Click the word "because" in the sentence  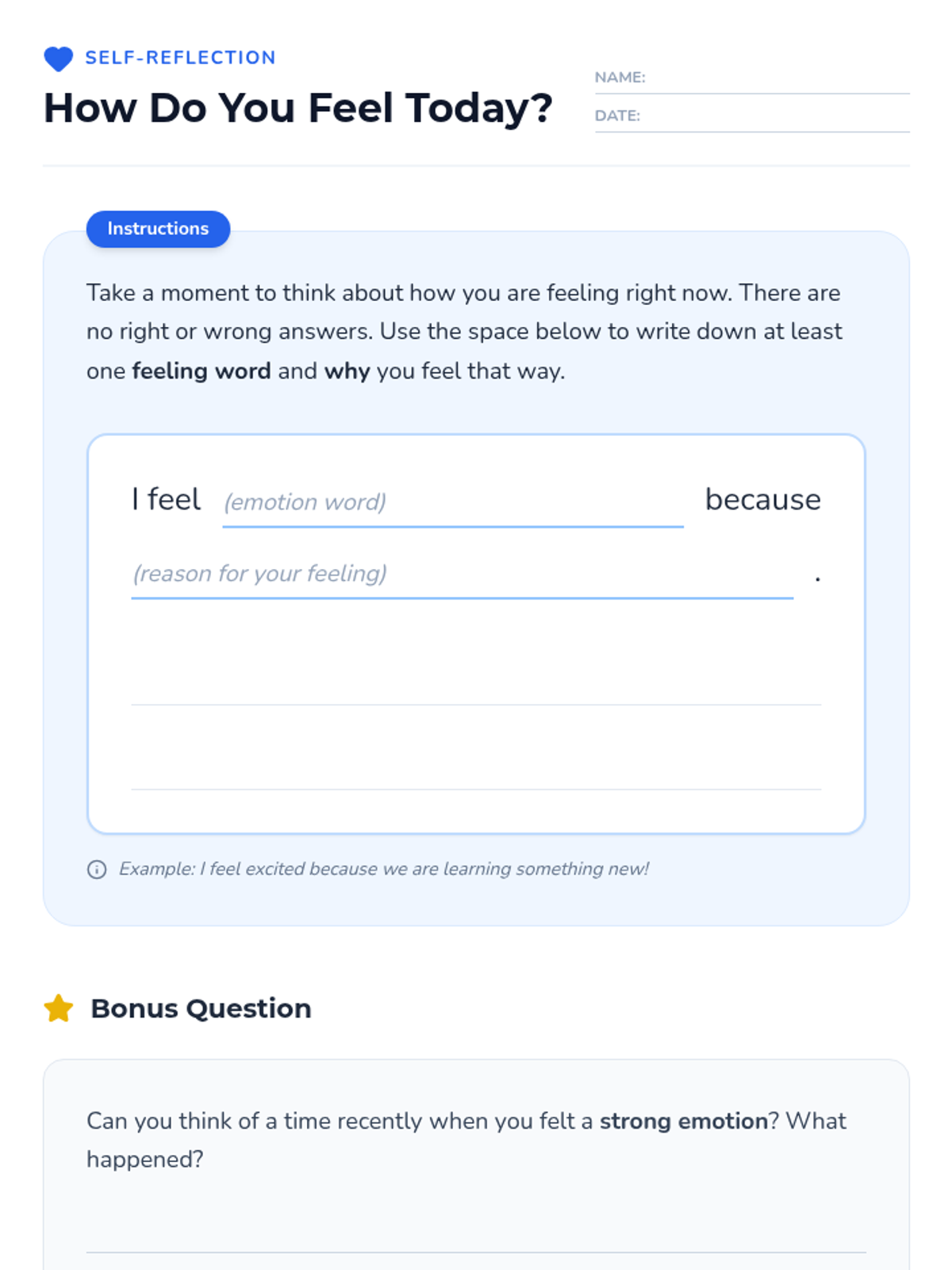[762, 500]
